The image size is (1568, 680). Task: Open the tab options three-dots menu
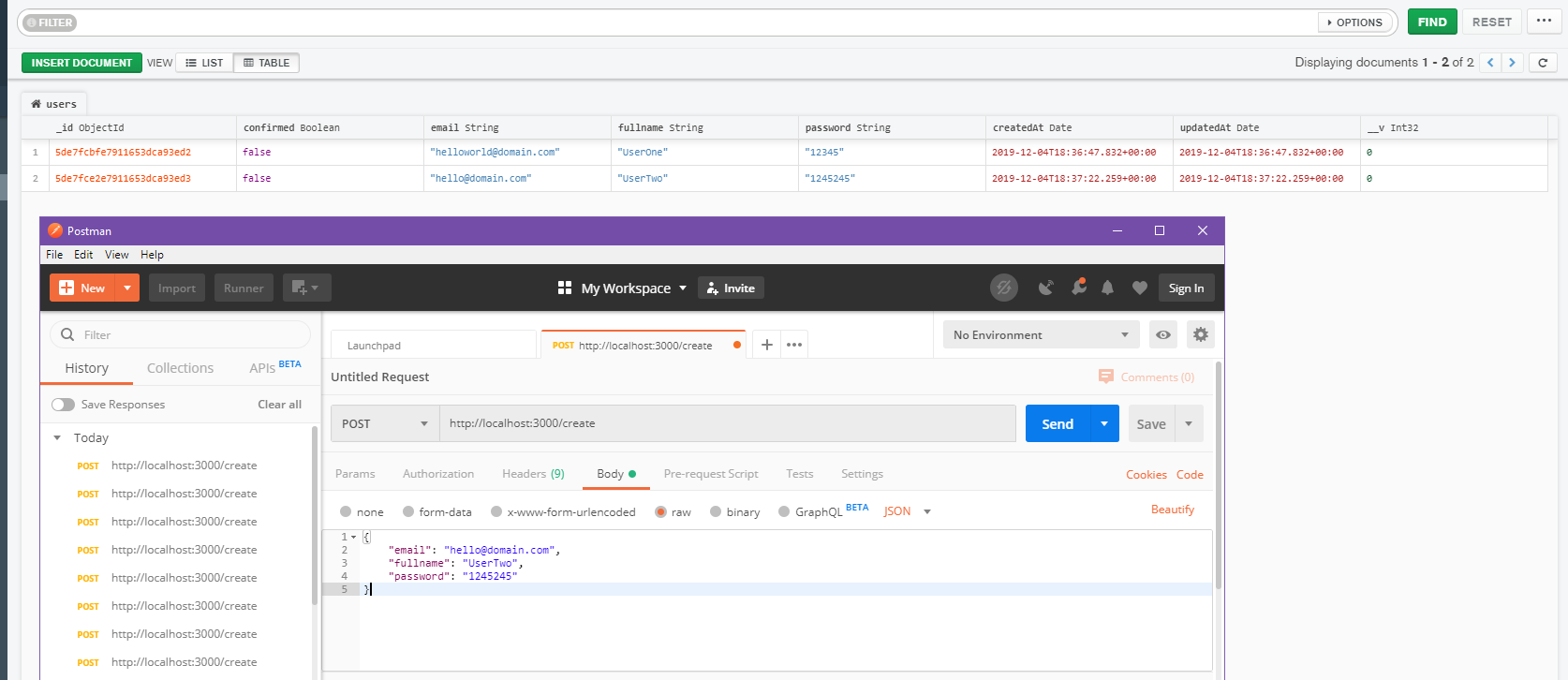[x=794, y=345]
